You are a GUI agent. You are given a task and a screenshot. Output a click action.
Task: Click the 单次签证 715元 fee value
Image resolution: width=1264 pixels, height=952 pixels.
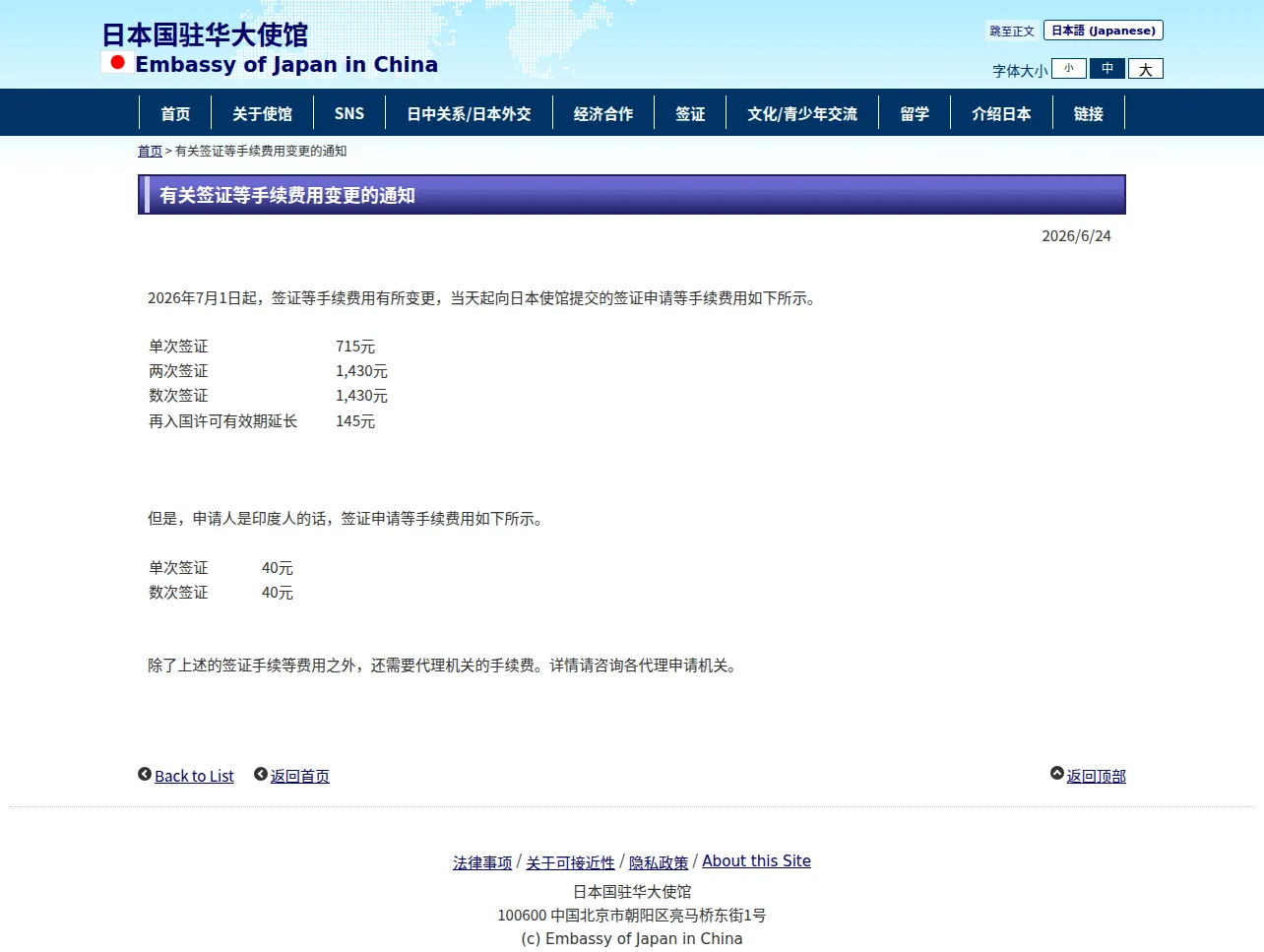tap(355, 347)
